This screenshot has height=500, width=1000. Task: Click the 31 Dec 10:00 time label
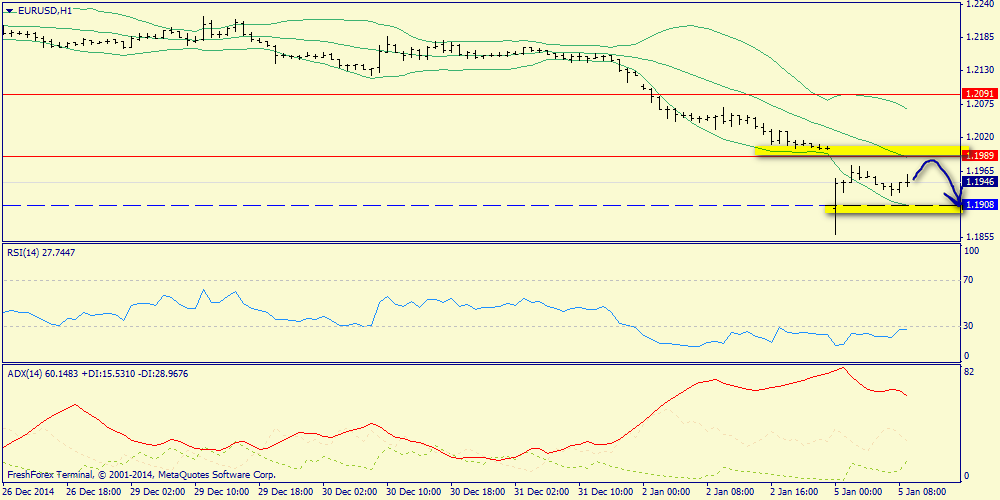pos(607,492)
